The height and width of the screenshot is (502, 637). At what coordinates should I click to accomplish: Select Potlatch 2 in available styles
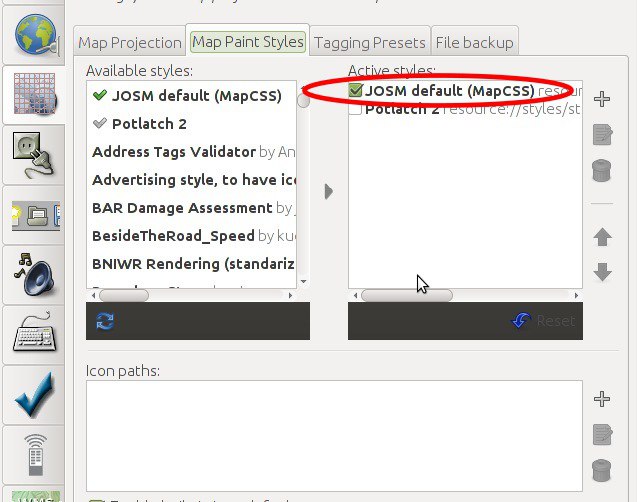pos(191,124)
